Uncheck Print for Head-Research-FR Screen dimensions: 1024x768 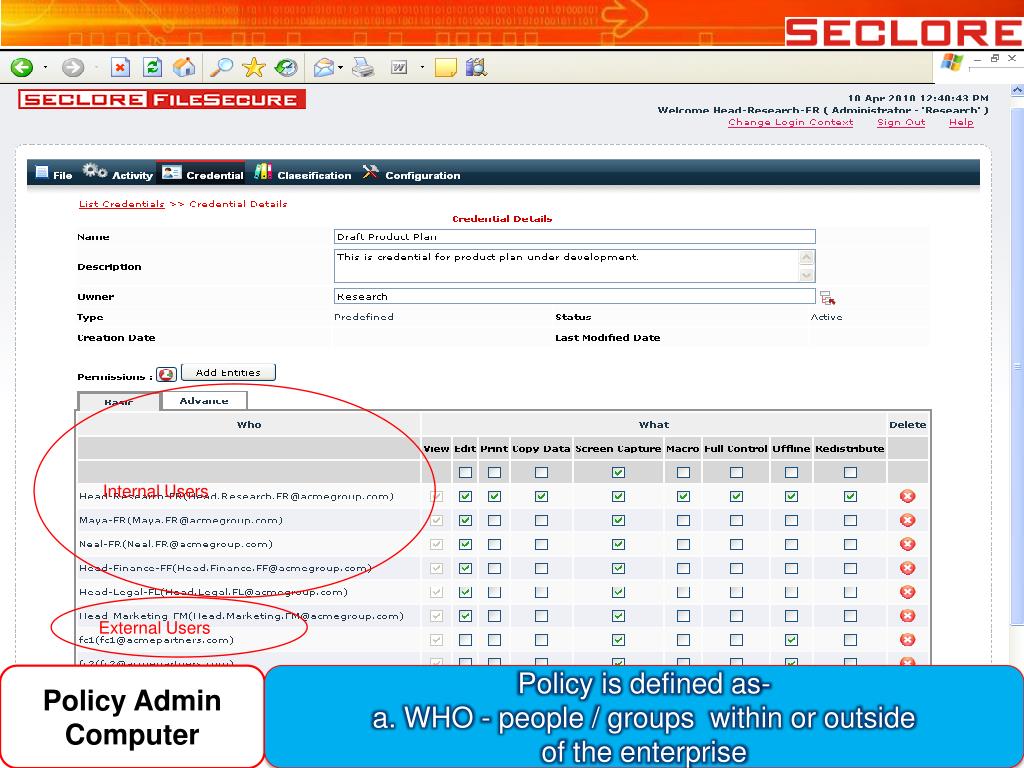(x=494, y=496)
